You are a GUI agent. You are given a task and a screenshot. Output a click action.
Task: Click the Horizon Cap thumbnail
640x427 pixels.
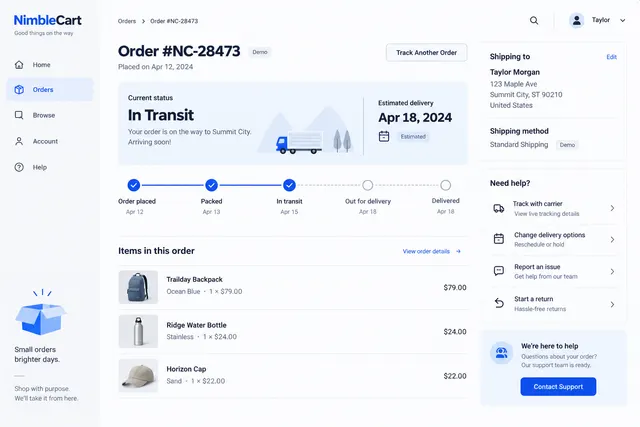pyautogui.click(x=138, y=376)
